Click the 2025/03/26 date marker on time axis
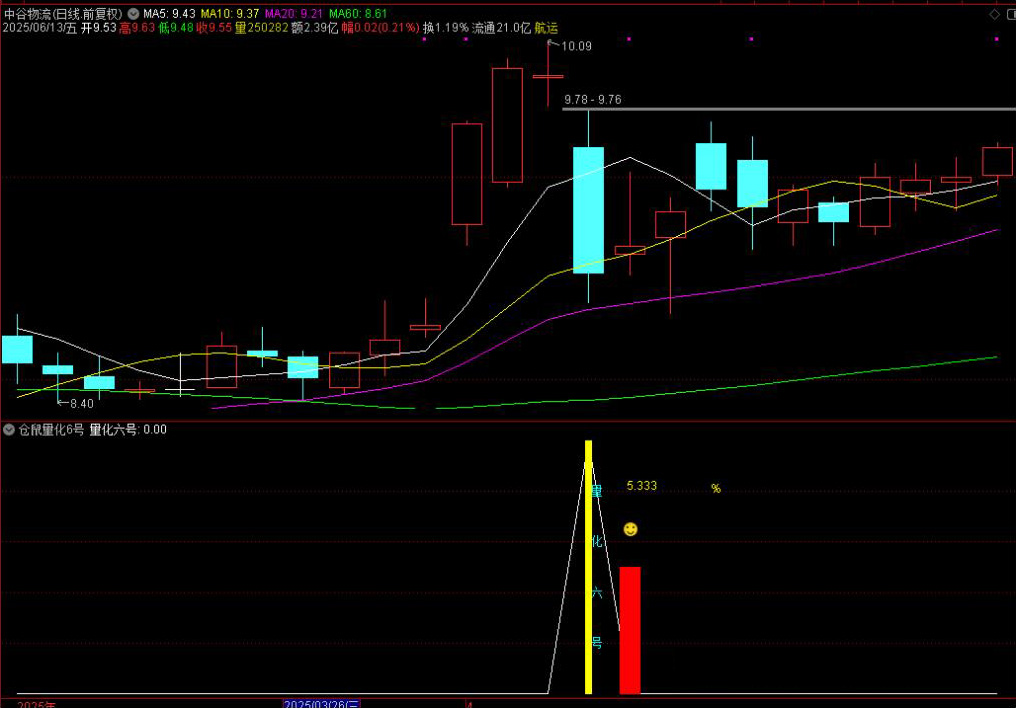The height and width of the screenshot is (708, 1016). click(x=321, y=703)
